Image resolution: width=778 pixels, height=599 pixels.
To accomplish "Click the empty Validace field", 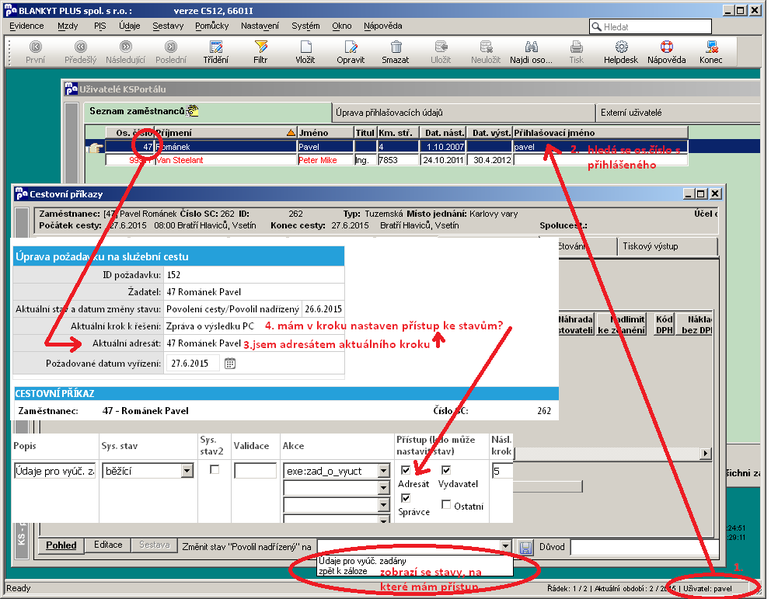I will (255, 471).
